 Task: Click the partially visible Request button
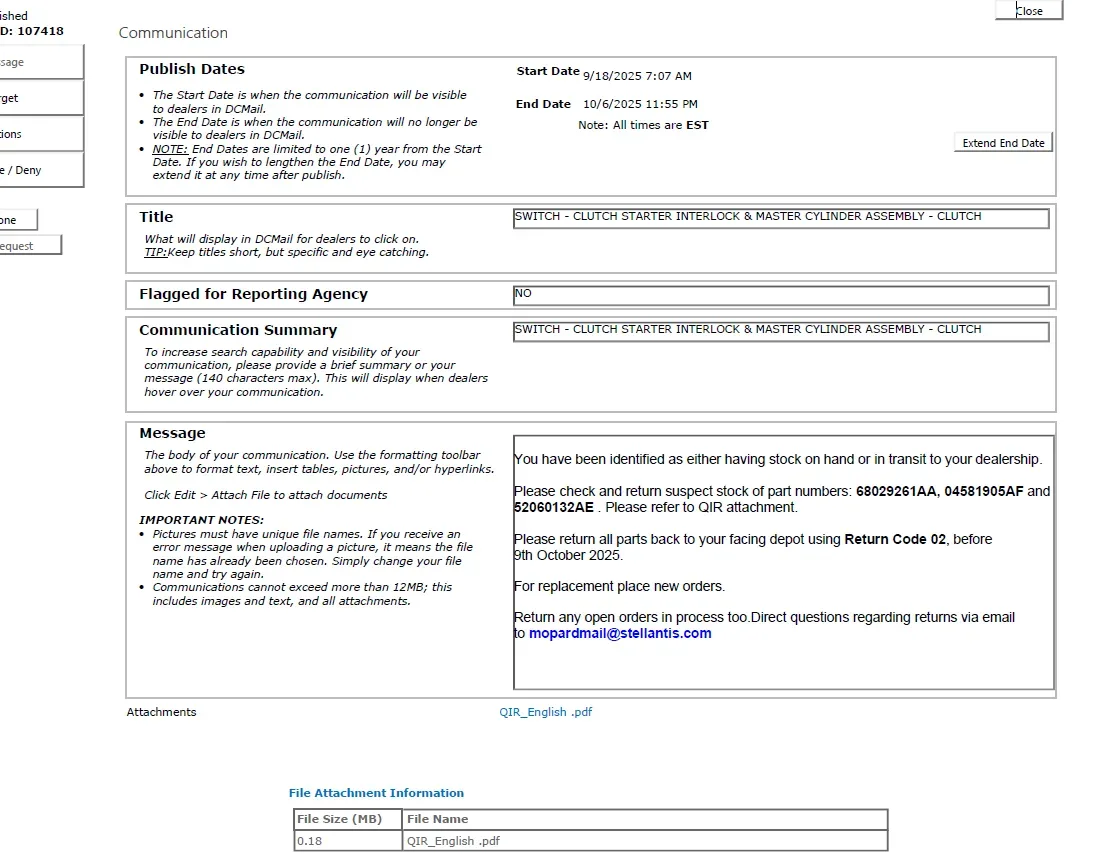pyautogui.click(x=30, y=245)
